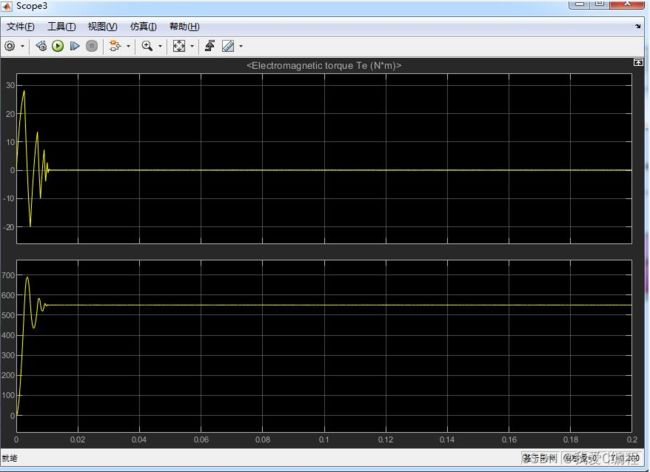Expand the measurements dropdown arrow
650x472 pixels.
241,46
